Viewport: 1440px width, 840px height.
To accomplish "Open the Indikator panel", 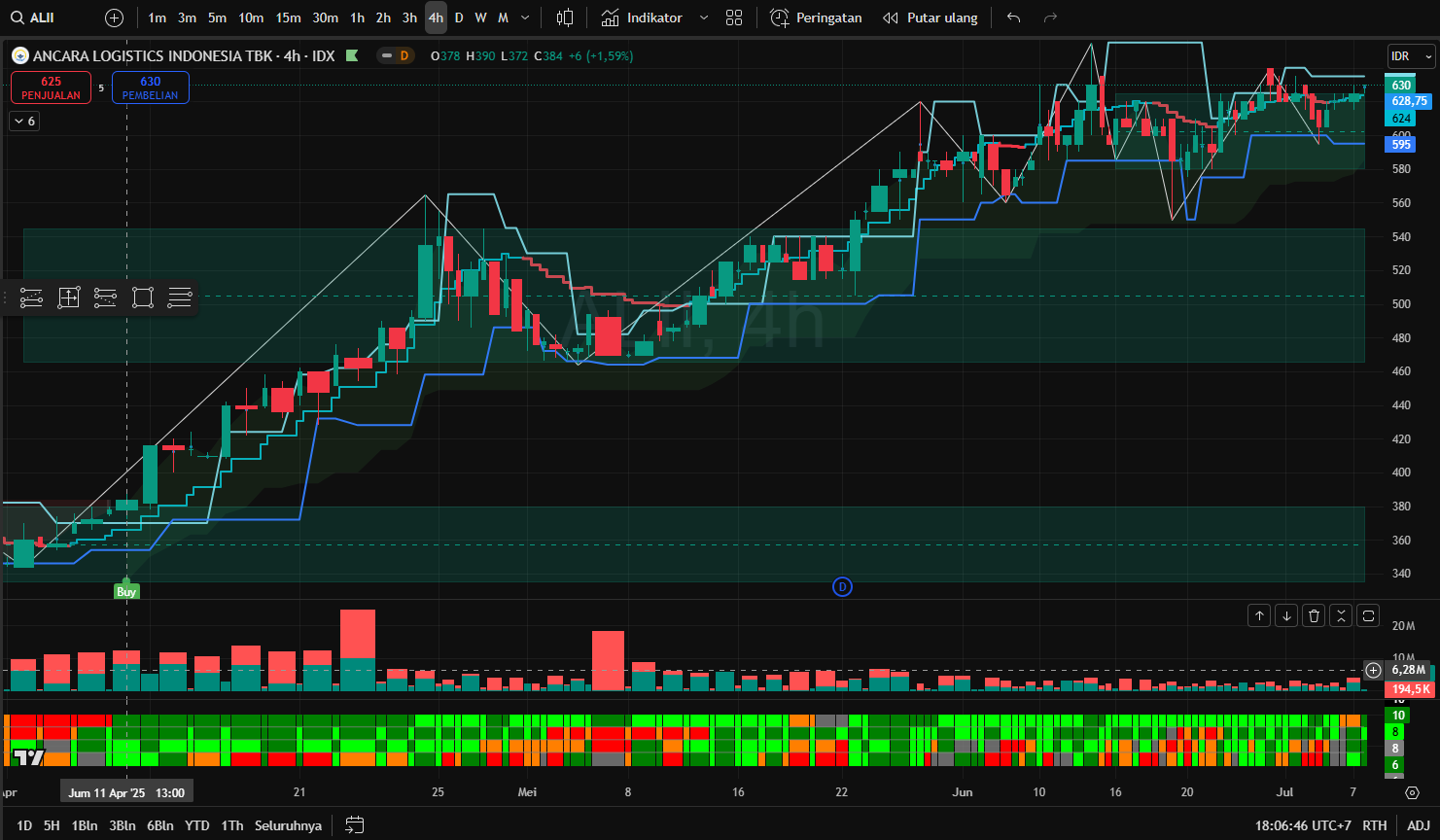I will [642, 17].
